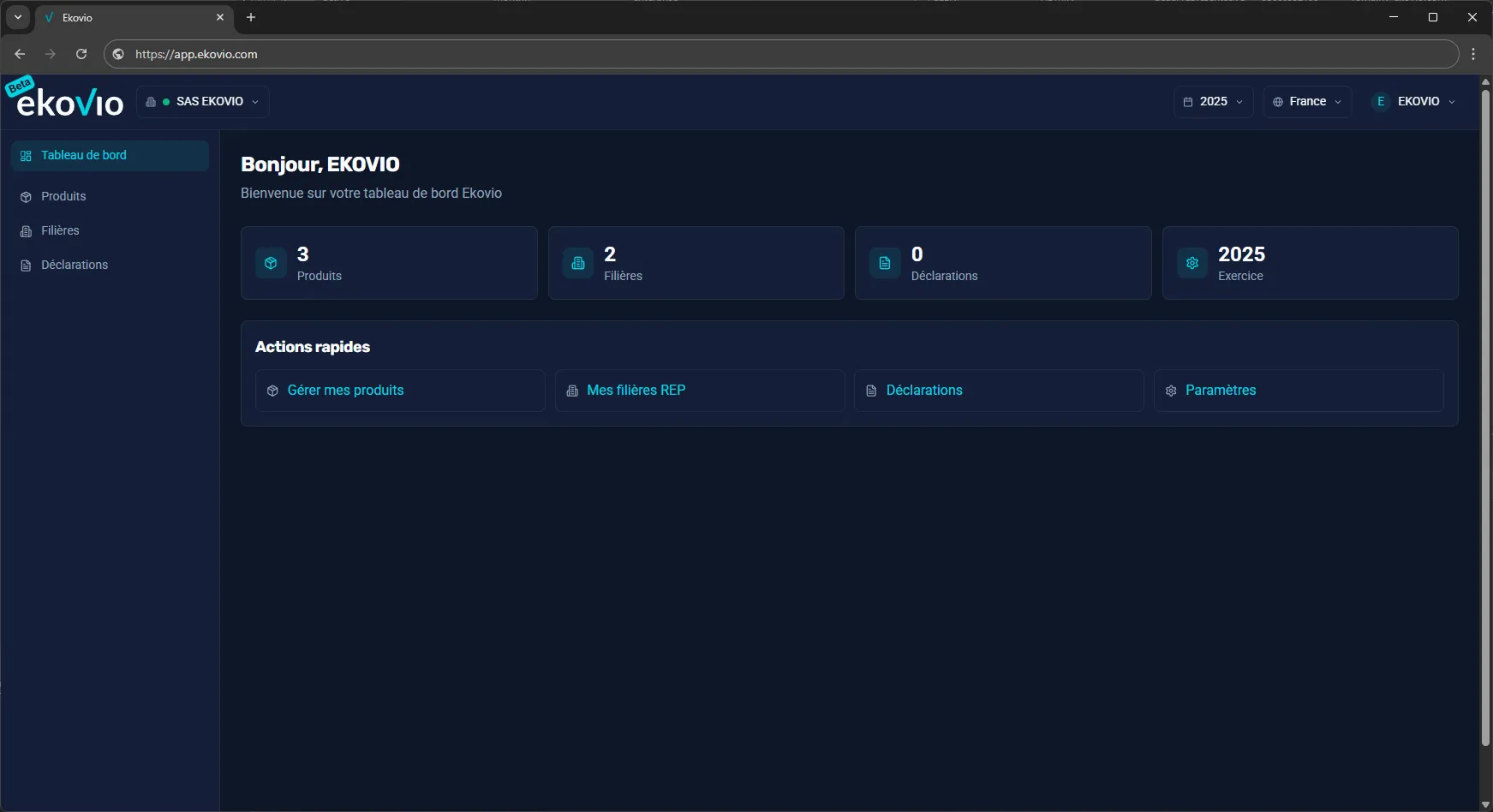Click the Bonjour, EKOVIO heading
Screen dimensions: 1493x812
[320, 164]
